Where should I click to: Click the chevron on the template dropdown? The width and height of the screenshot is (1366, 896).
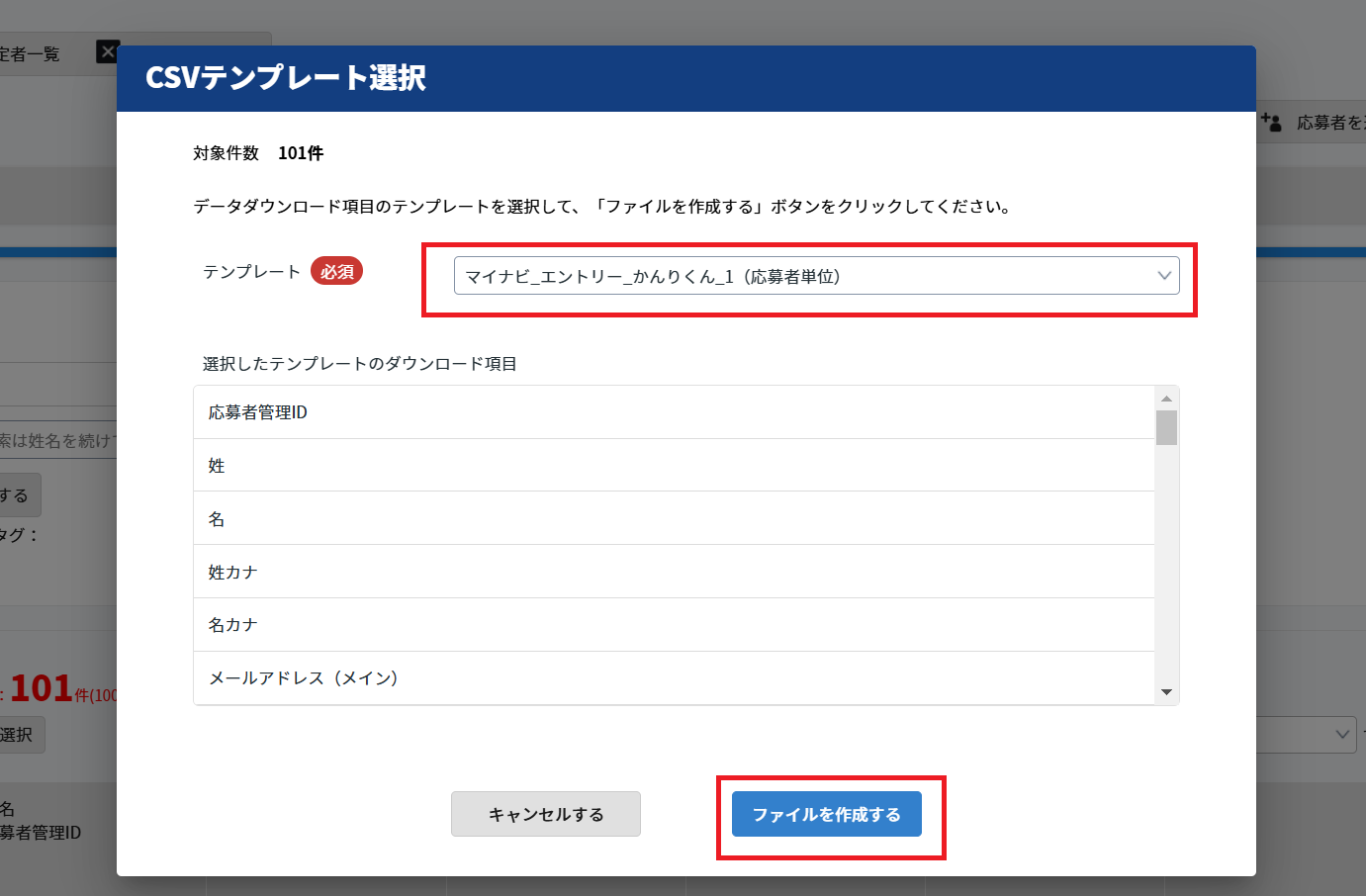1165,276
